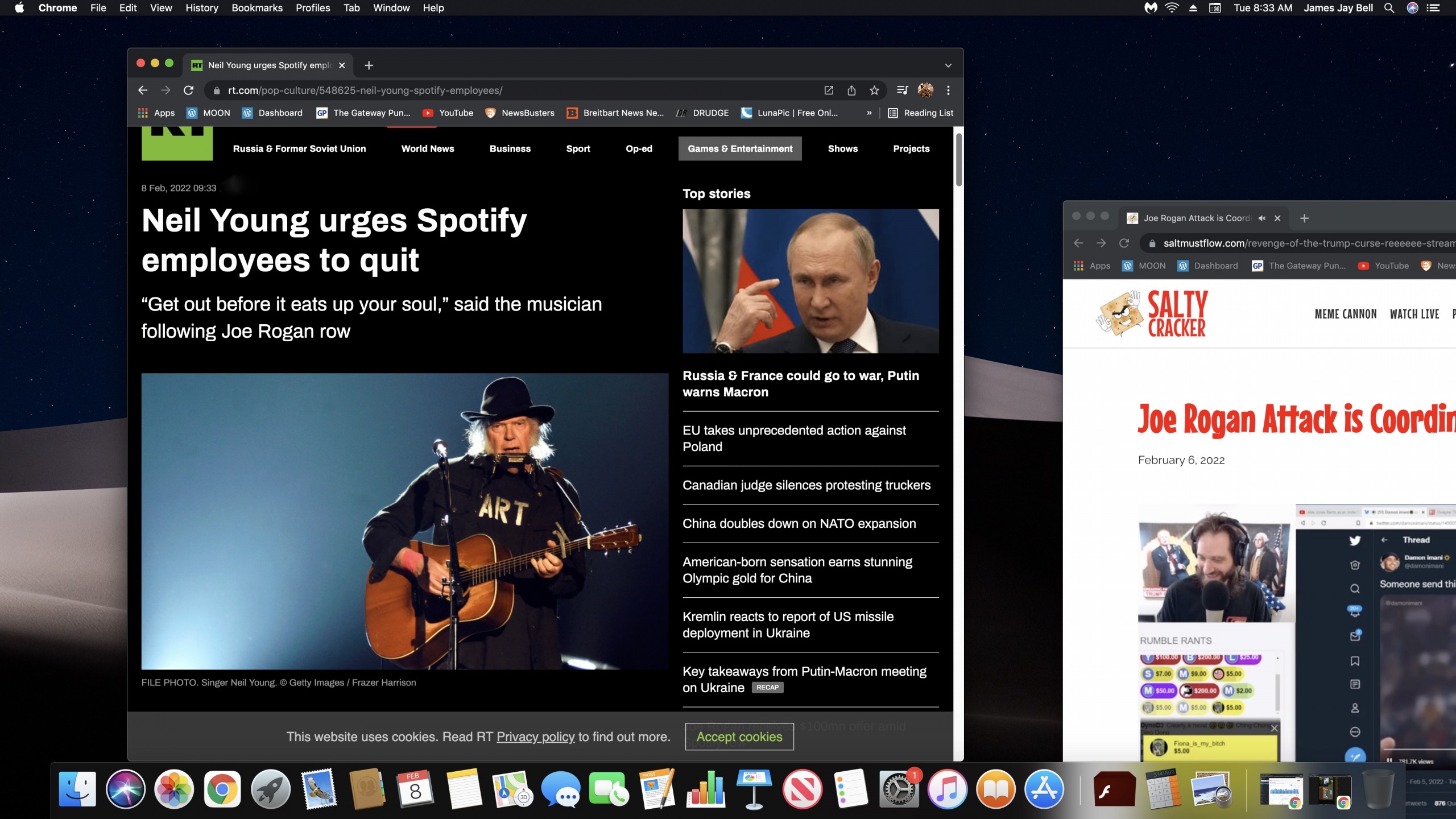Click the Chrome profile avatar icon
This screenshot has height=819, width=1456.
coord(925,90)
